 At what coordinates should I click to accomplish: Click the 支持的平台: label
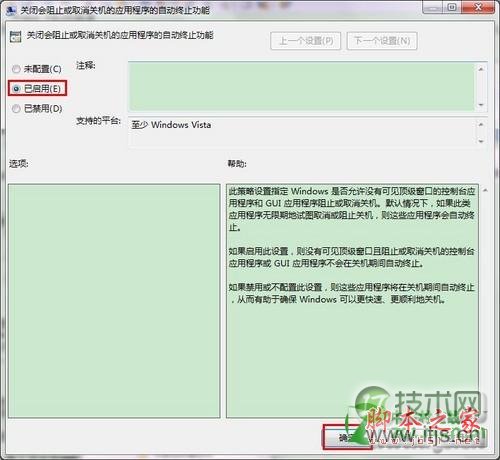tap(98, 121)
